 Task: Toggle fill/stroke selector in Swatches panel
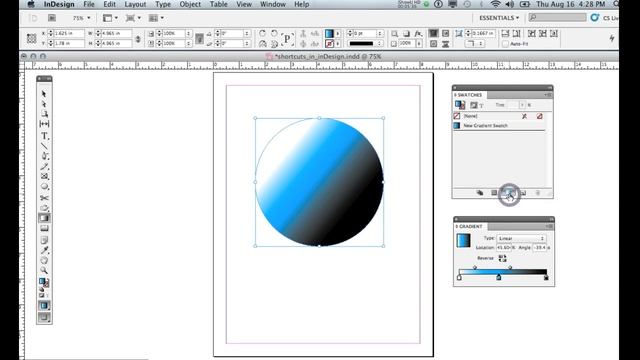click(x=460, y=105)
